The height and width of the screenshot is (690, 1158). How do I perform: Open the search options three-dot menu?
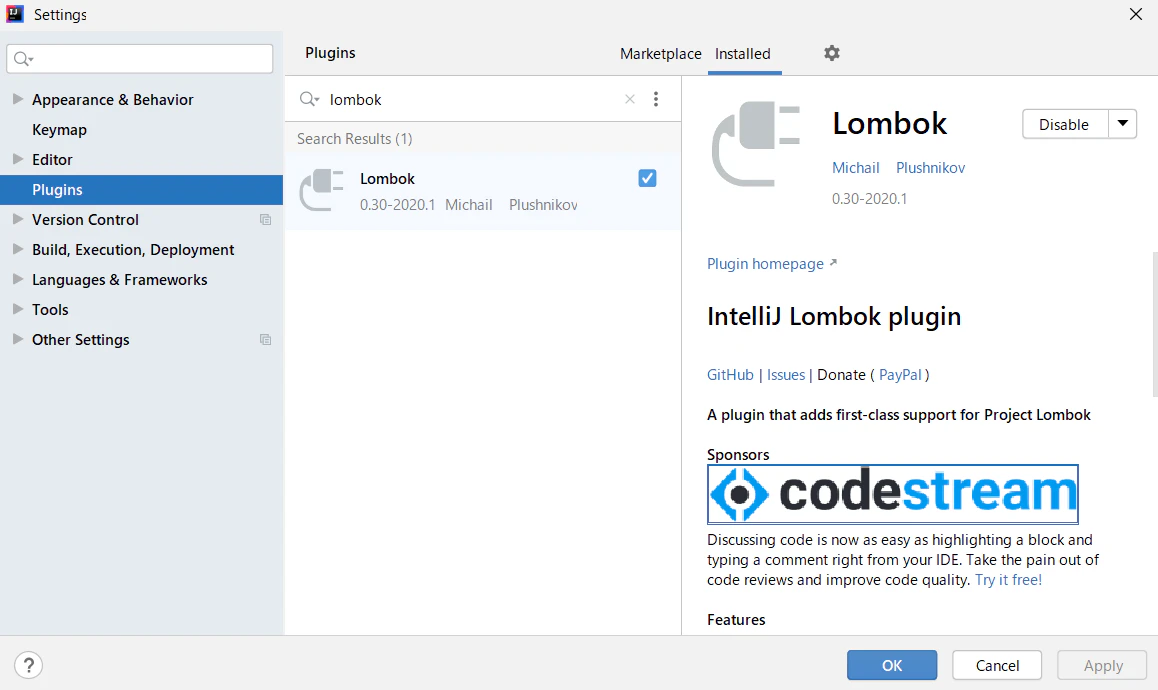tap(656, 99)
